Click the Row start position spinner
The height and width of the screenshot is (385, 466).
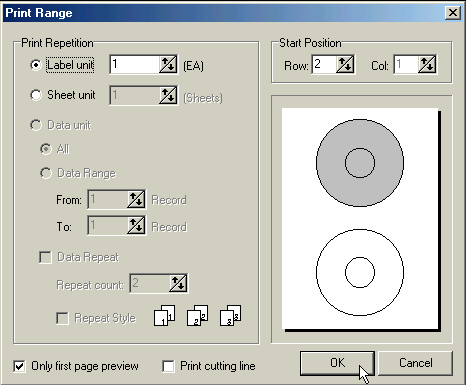pyautogui.click(x=345, y=64)
